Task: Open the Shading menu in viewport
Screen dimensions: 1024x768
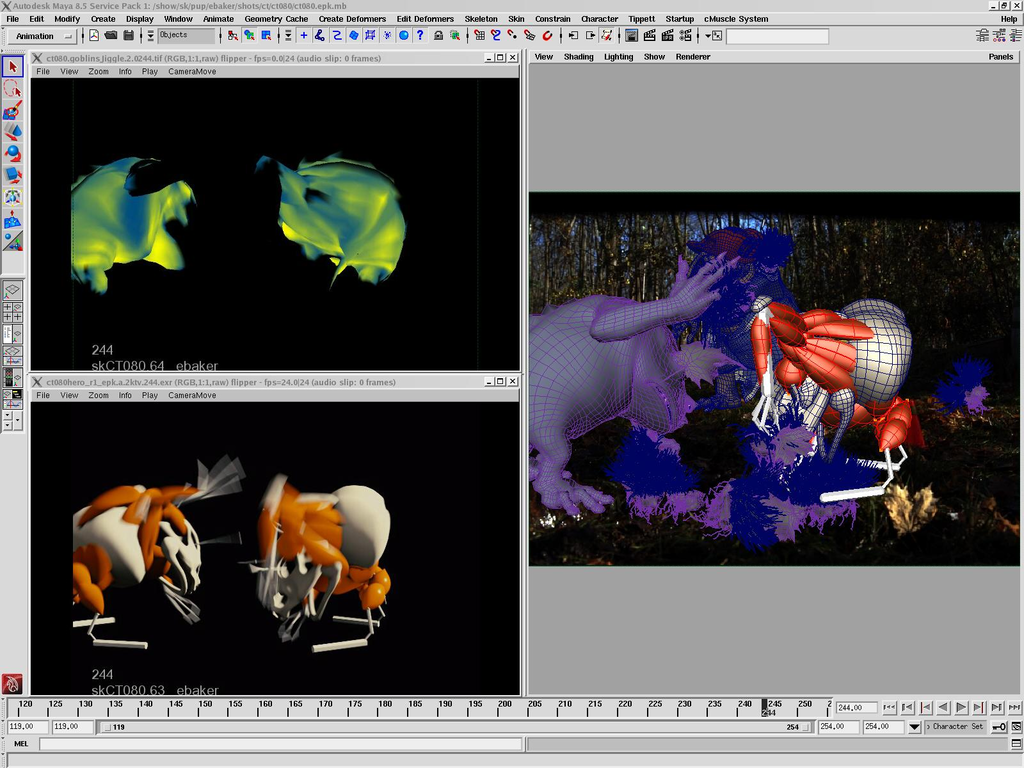Action: [578, 57]
